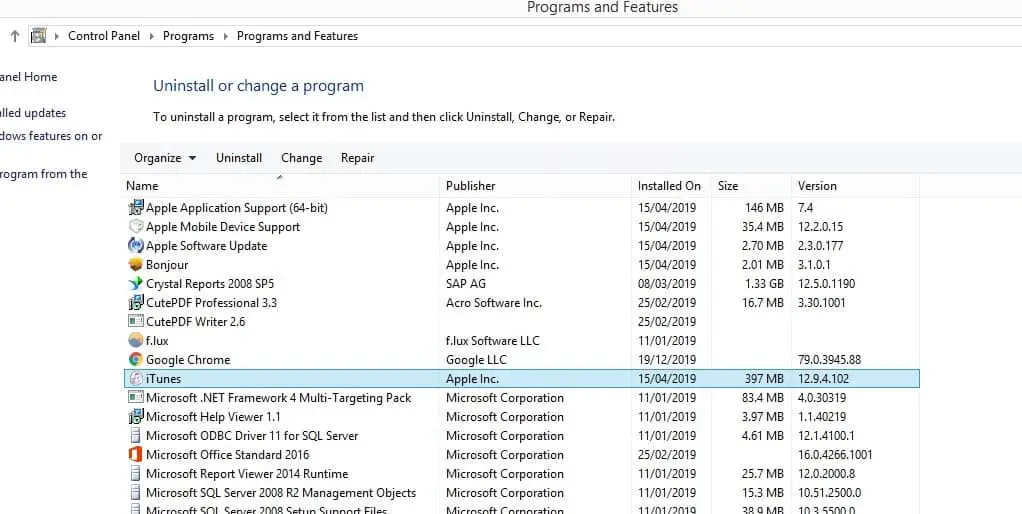Click the Up navigation arrow

pyautogui.click(x=15, y=36)
